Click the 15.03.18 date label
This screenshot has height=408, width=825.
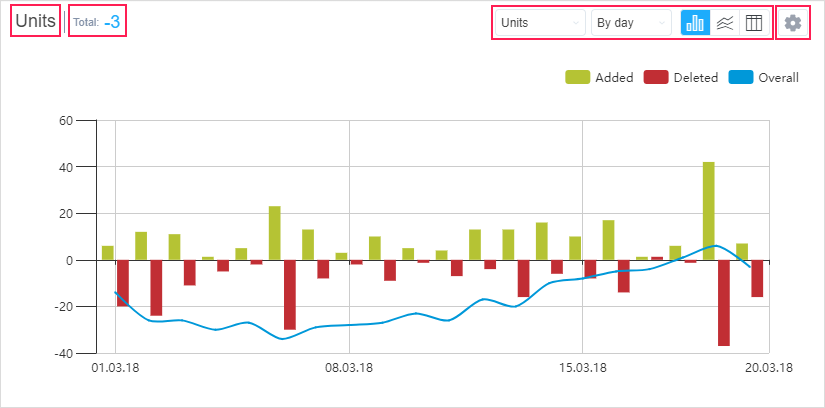coord(583,367)
